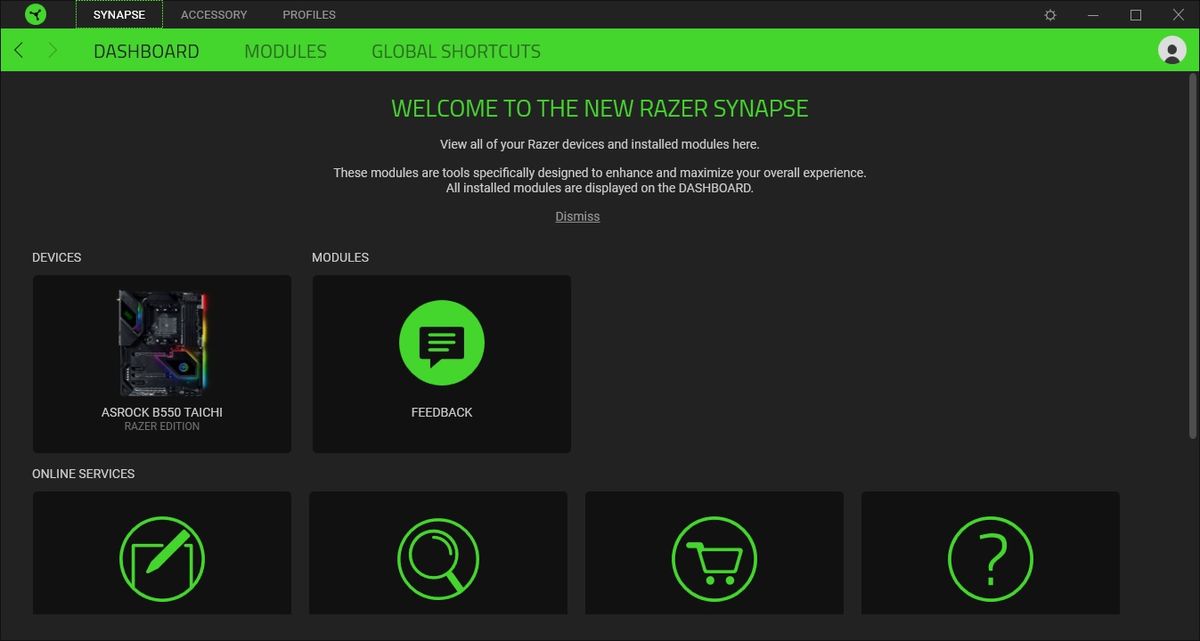Dismiss the welcome message
This screenshot has height=641, width=1200.
coord(578,216)
